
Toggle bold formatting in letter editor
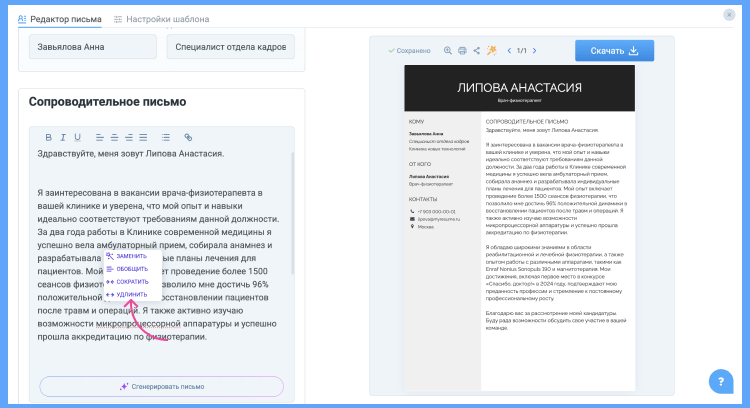tap(47, 137)
